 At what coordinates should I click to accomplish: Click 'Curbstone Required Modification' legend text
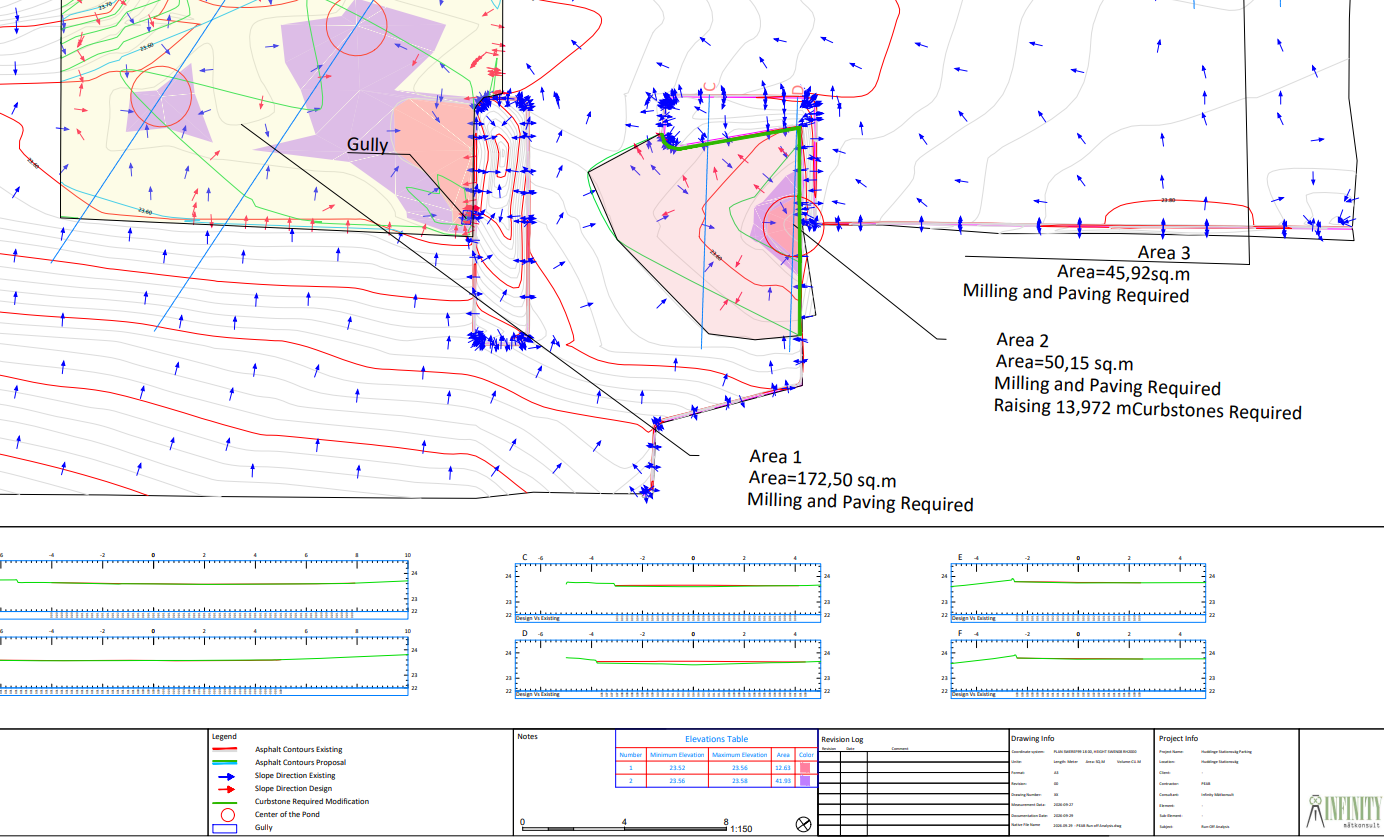click(x=312, y=802)
